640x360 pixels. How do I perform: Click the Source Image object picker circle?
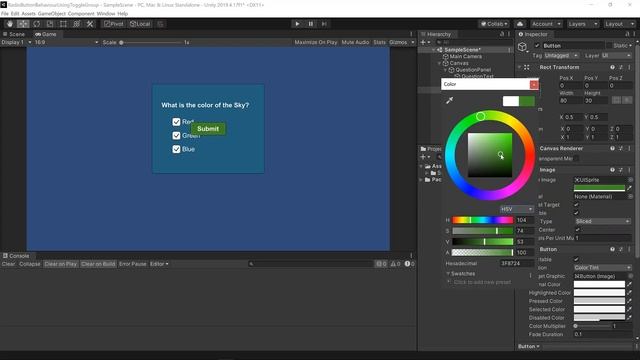(x=630, y=180)
